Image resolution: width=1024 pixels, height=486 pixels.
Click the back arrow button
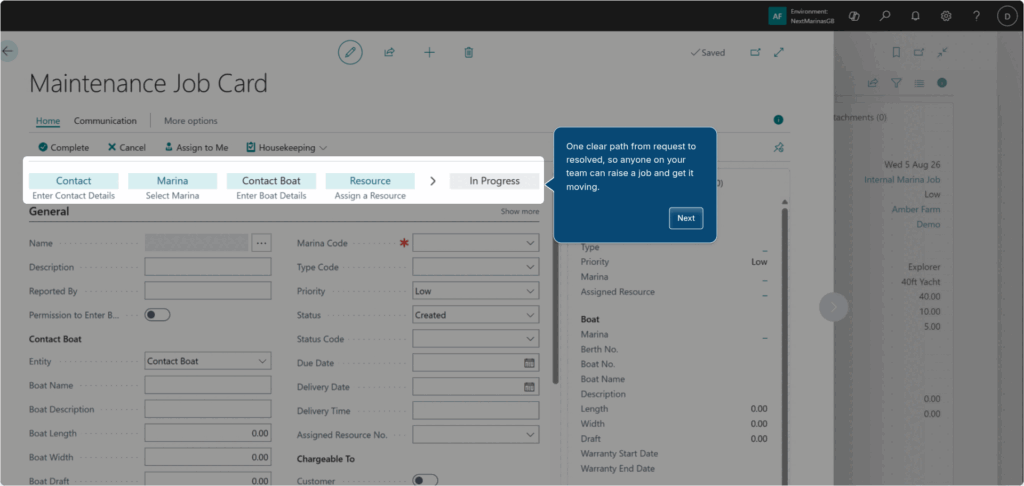point(8,52)
